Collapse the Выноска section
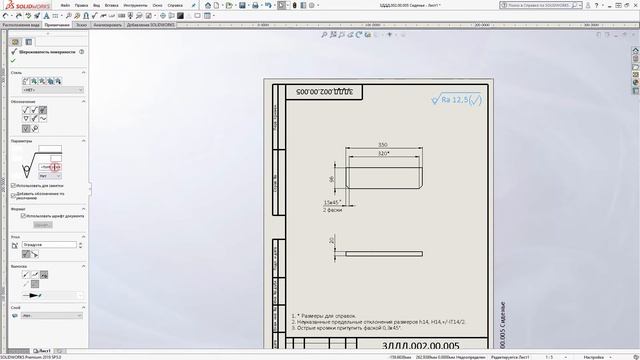The image size is (640, 360). (x=84, y=266)
